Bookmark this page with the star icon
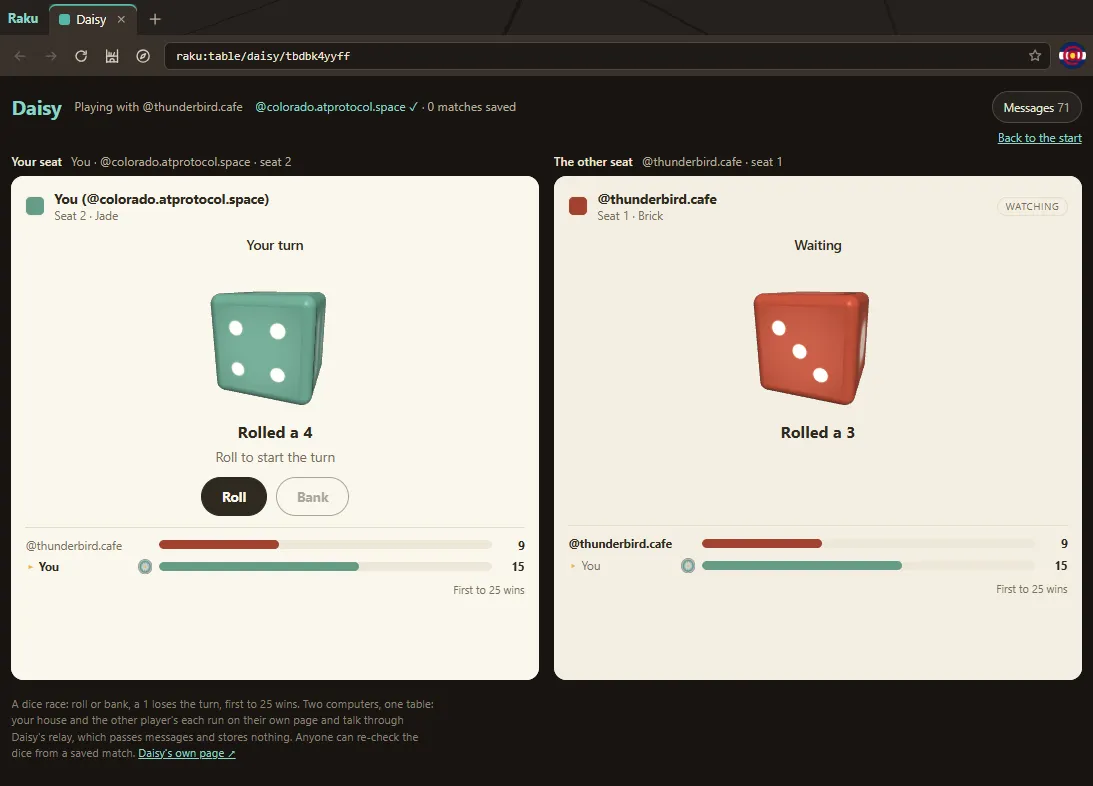Viewport: 1093px width, 786px height. point(1035,56)
